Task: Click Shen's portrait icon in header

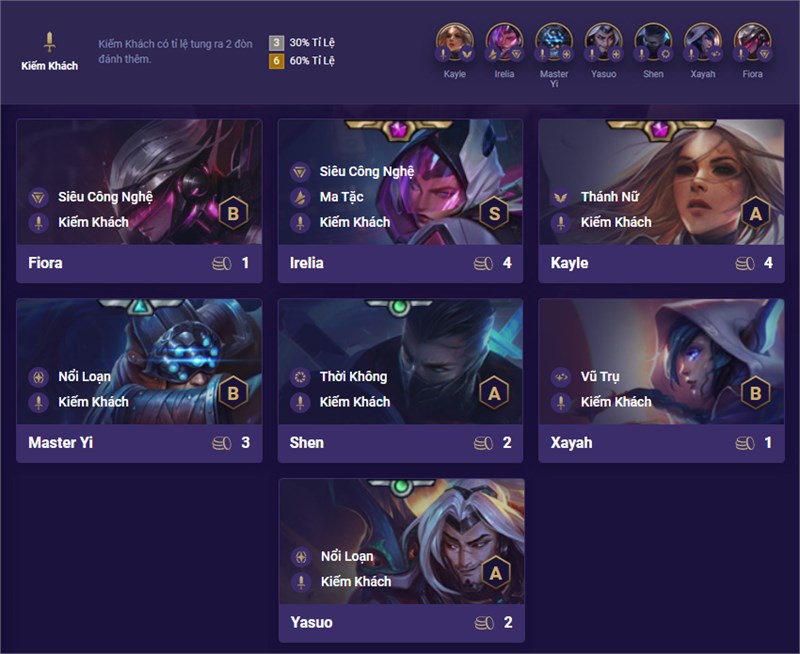Action: coord(653,42)
